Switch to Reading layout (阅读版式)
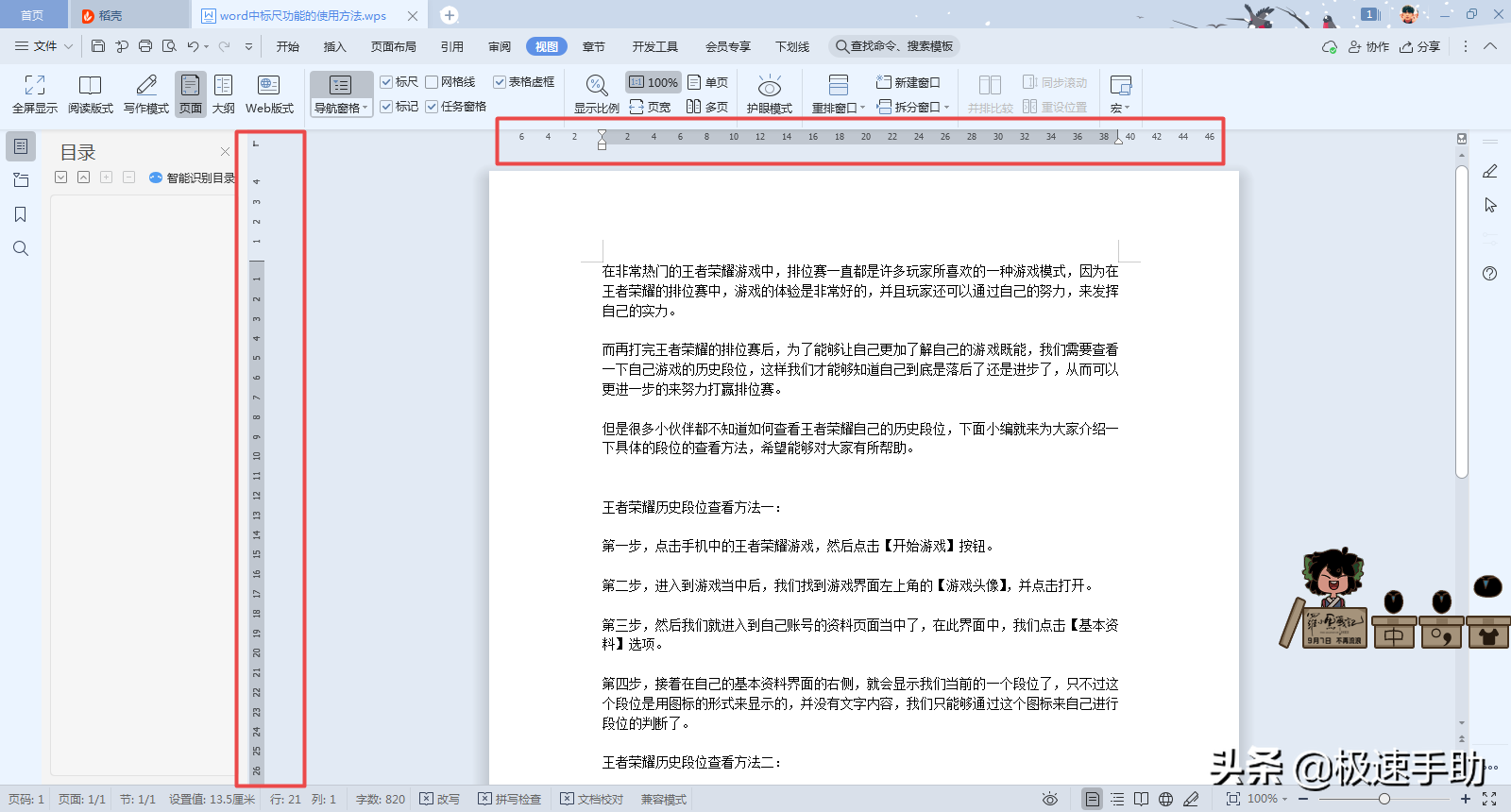The height and width of the screenshot is (812, 1511). pyautogui.click(x=91, y=94)
